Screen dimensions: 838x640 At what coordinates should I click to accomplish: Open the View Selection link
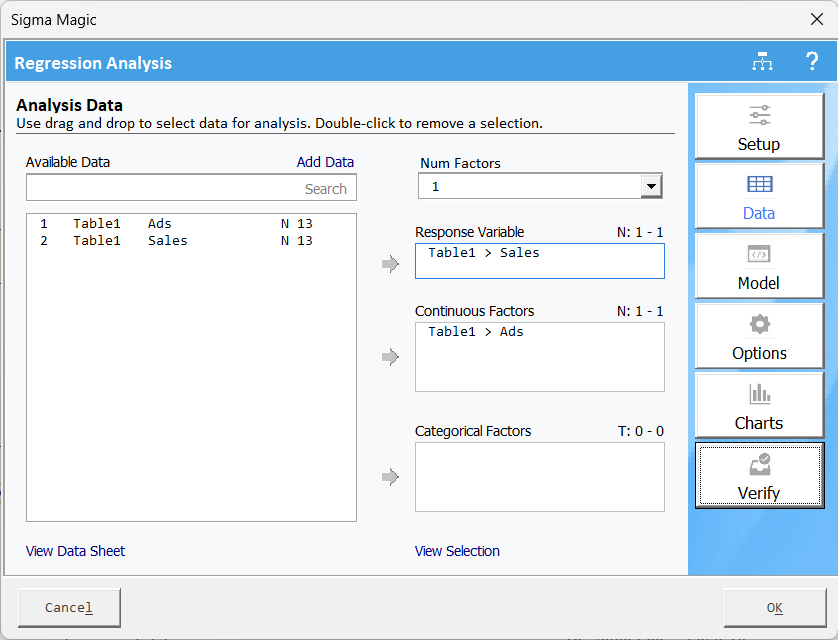click(x=457, y=551)
